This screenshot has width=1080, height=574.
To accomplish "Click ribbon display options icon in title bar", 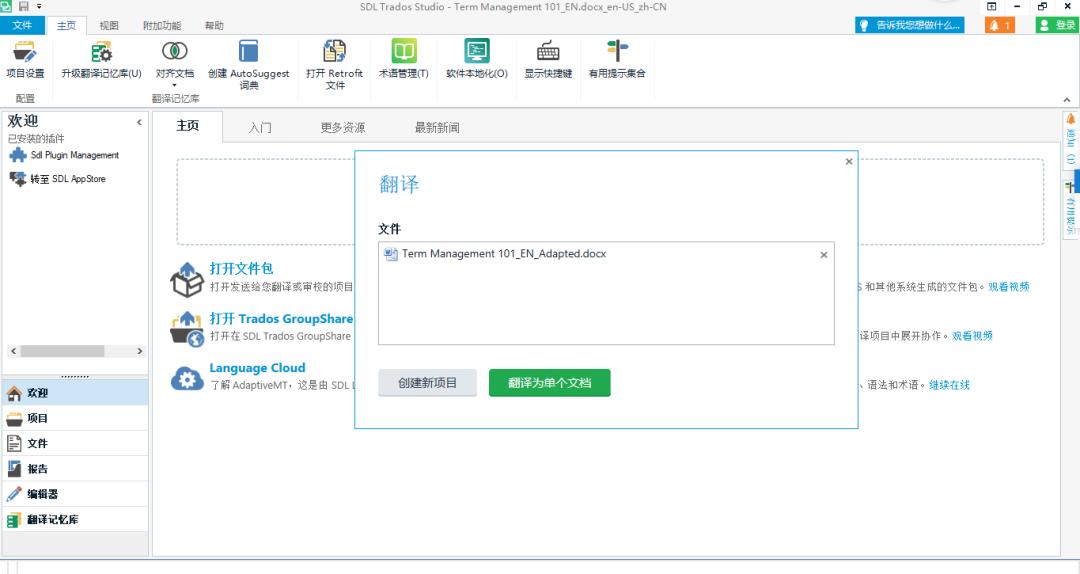I will tap(992, 6).
